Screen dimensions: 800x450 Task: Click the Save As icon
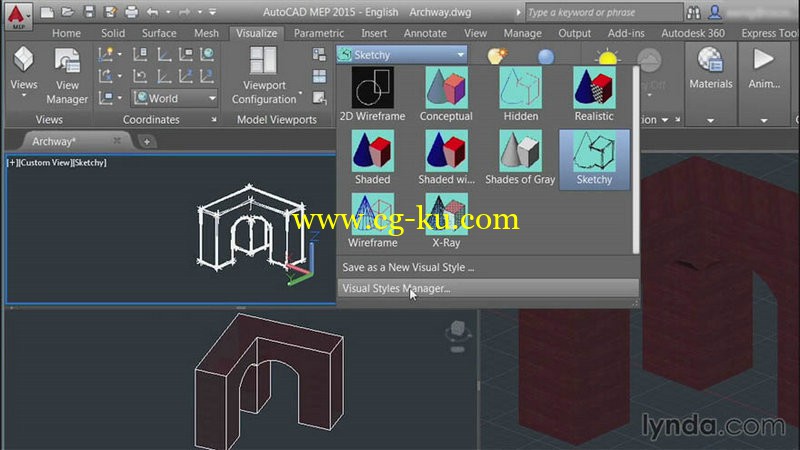110,12
